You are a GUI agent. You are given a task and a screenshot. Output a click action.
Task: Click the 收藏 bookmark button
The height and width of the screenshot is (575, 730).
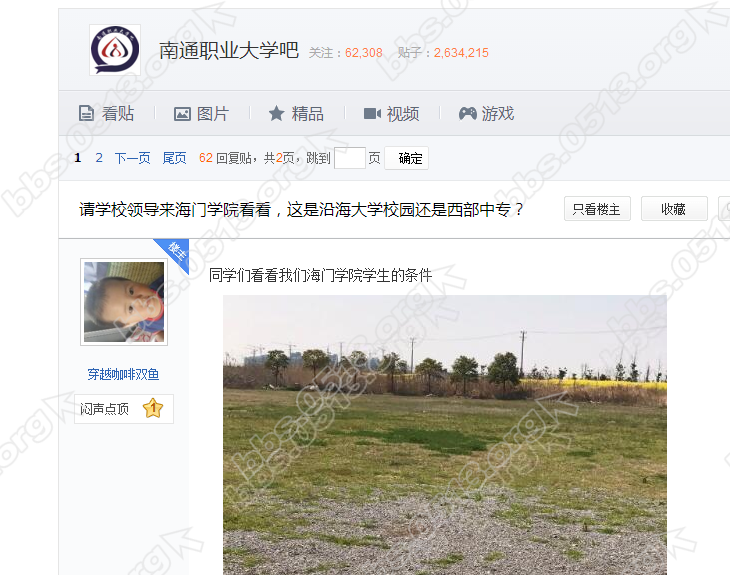coord(674,209)
